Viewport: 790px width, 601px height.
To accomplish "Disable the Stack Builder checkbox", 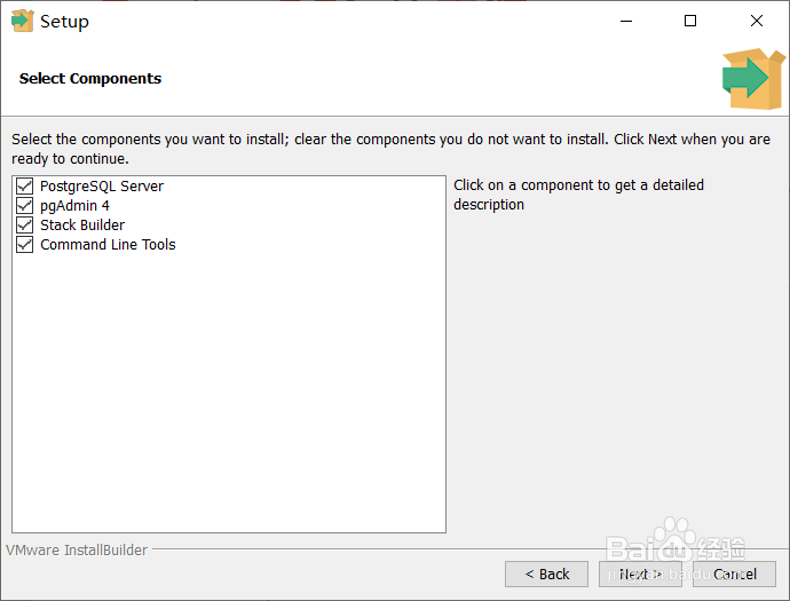I will pyautogui.click(x=25, y=225).
